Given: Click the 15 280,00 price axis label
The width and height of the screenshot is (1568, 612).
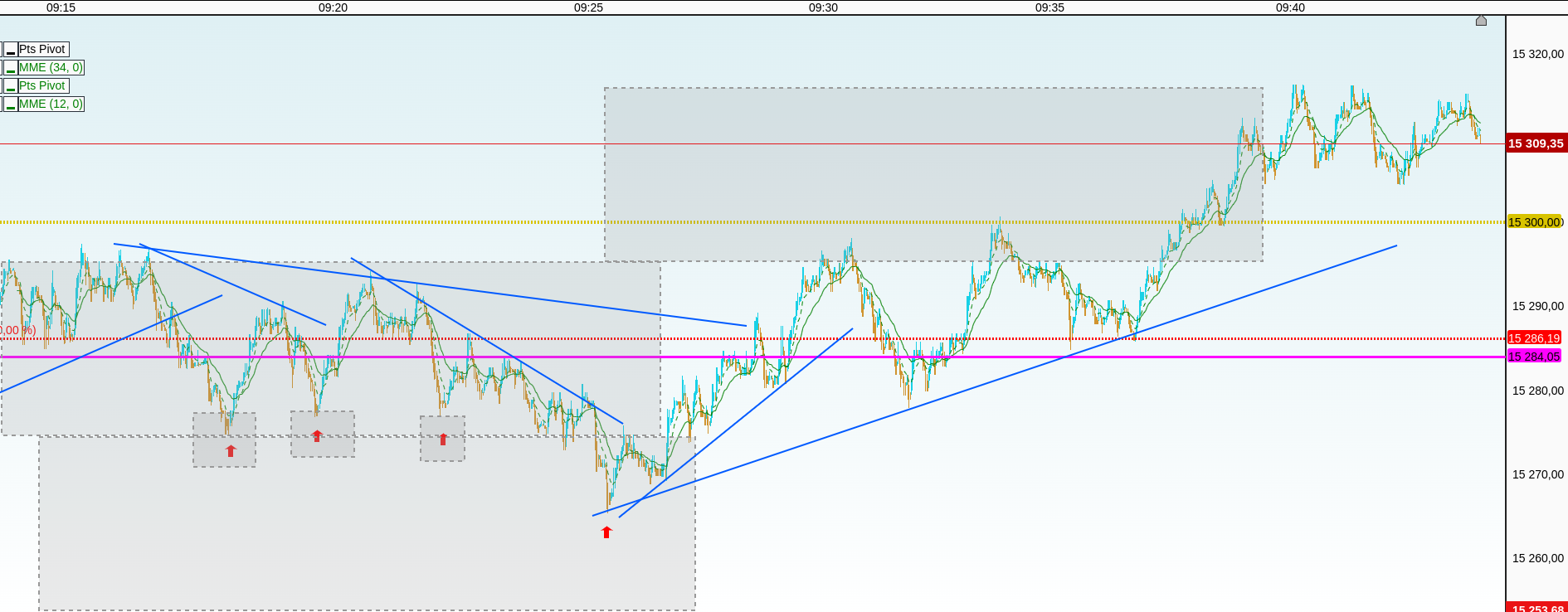Looking at the screenshot, I should [x=1538, y=391].
